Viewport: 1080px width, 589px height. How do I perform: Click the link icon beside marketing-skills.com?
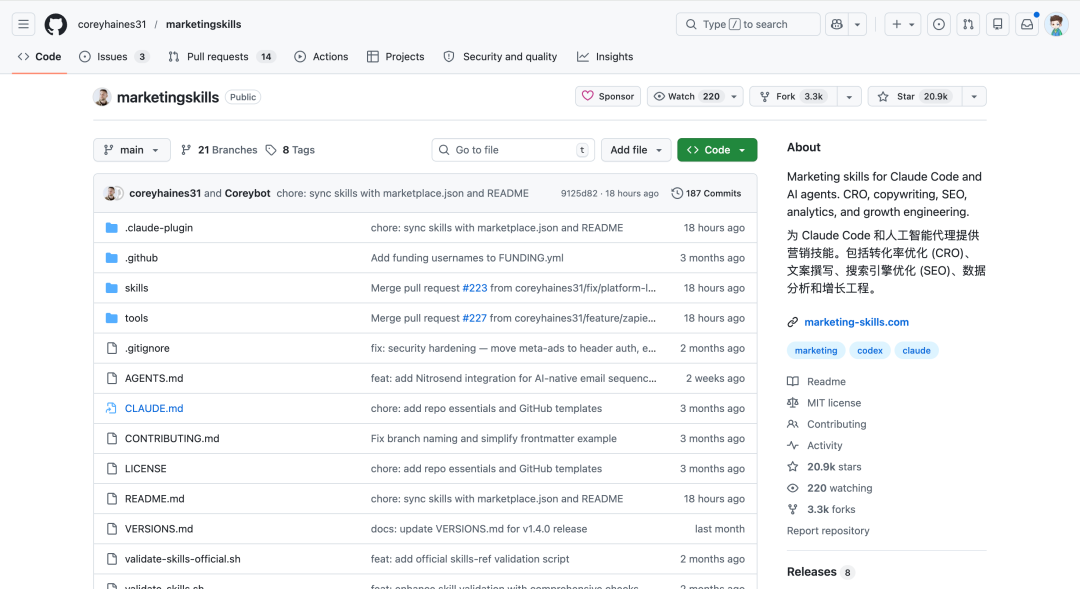pos(793,322)
